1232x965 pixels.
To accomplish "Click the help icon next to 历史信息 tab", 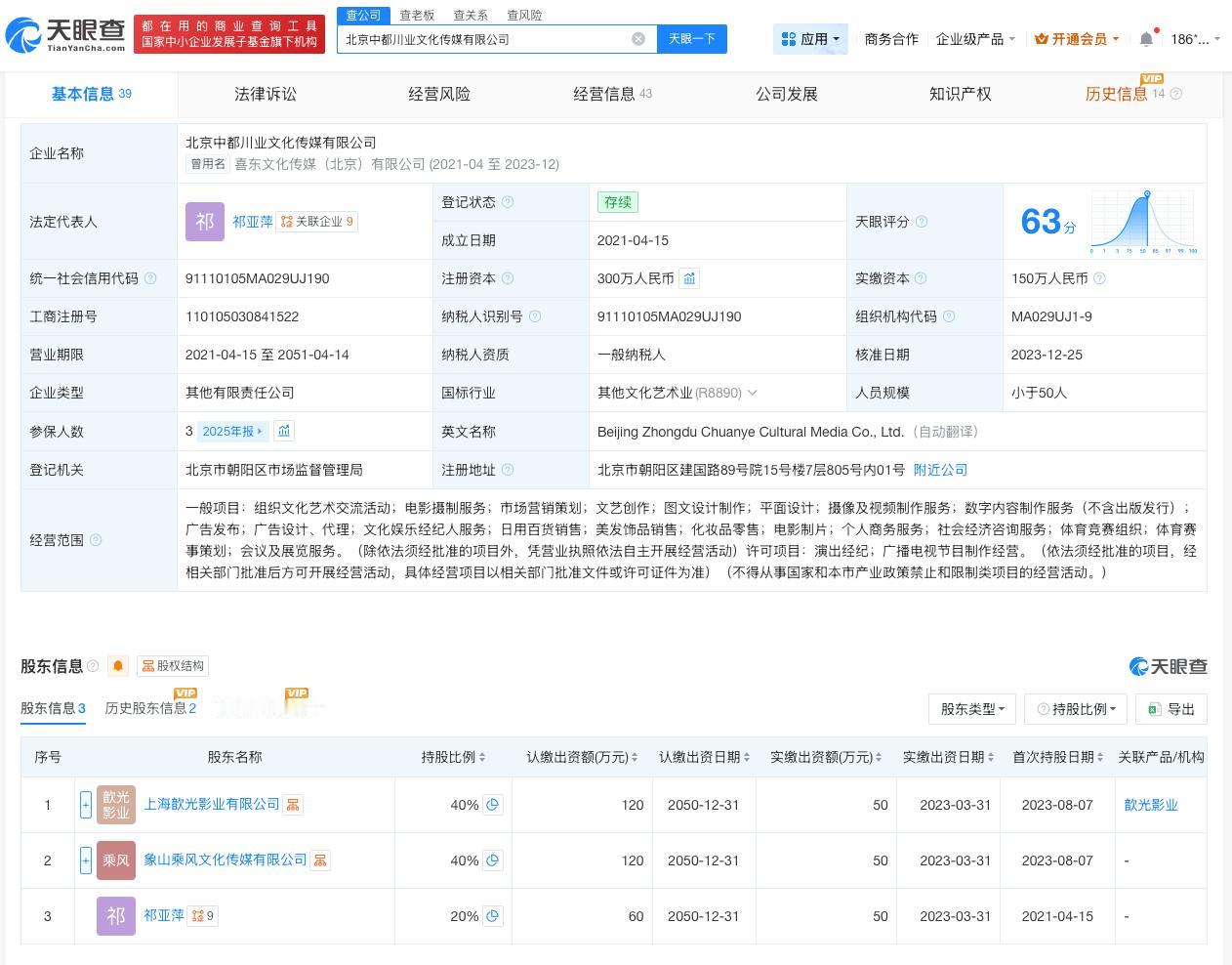I will click(x=1176, y=94).
